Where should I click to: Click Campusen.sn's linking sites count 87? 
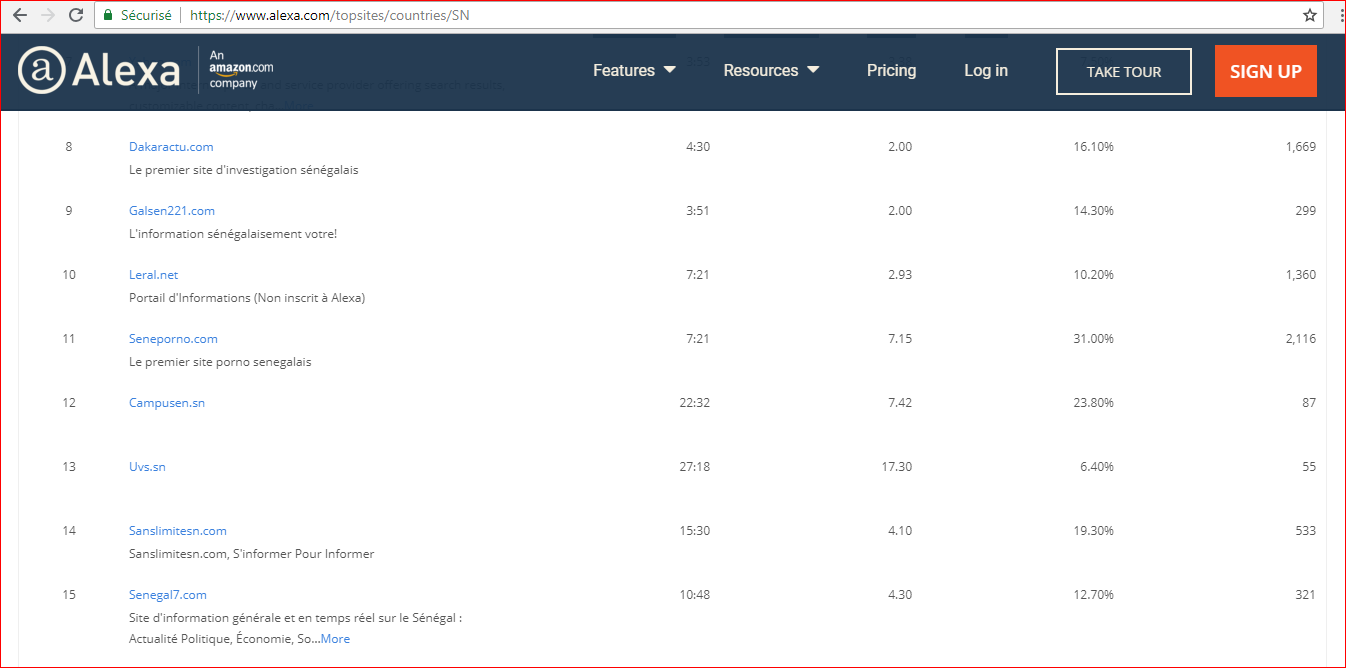[1309, 403]
